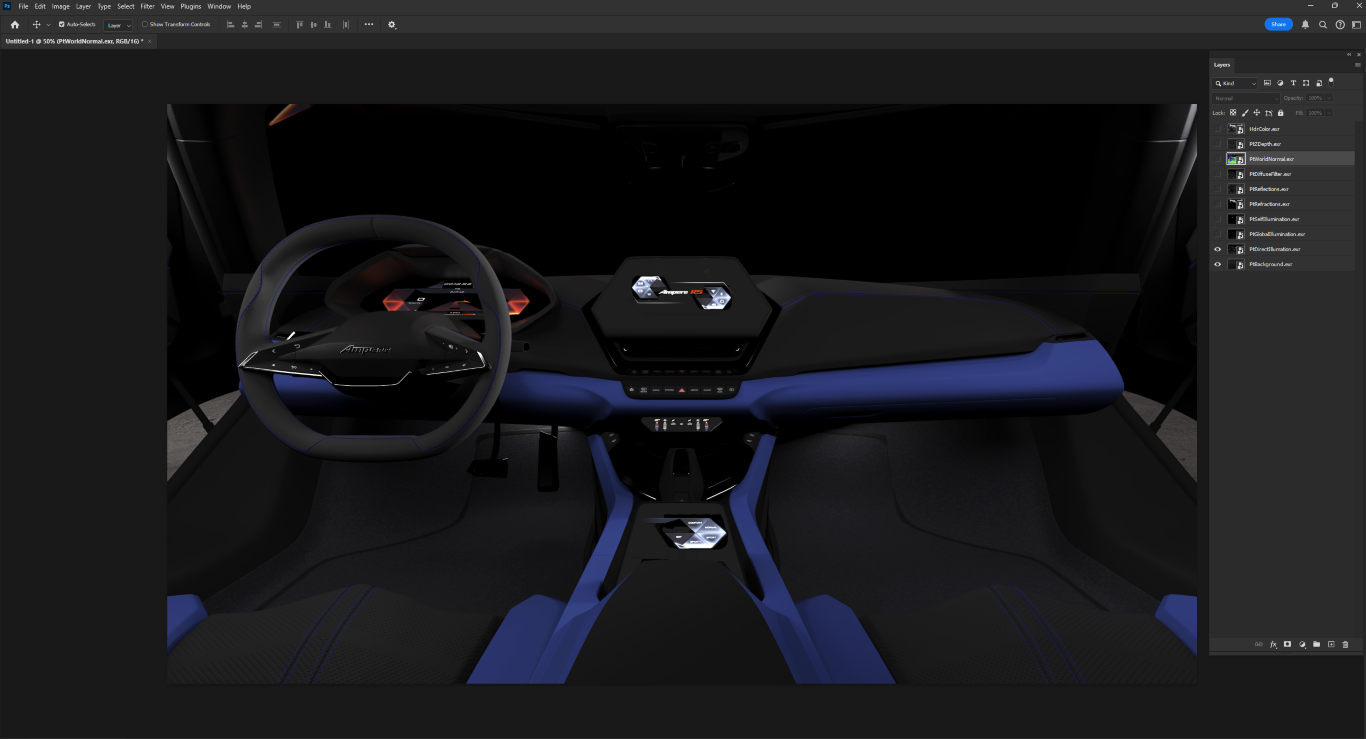Hide the PtBackground.exr layer

tap(1217, 264)
